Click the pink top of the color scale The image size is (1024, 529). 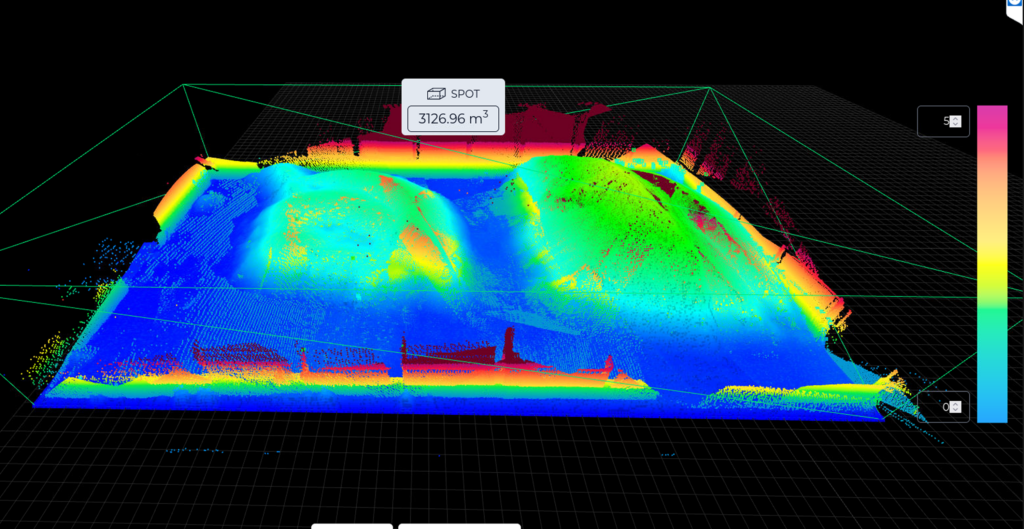coord(992,115)
